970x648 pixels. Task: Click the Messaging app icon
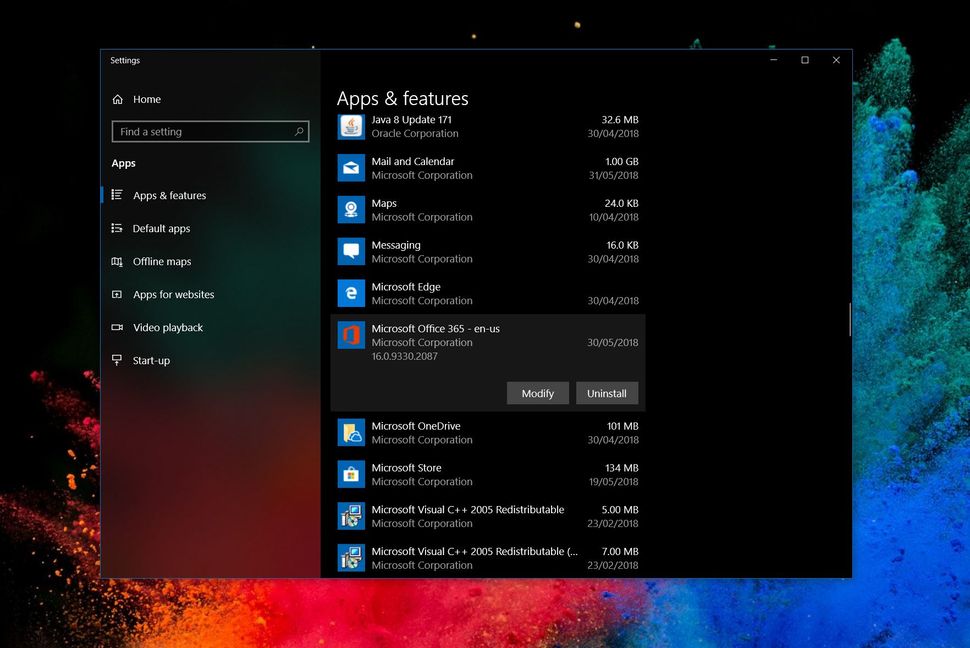click(350, 251)
